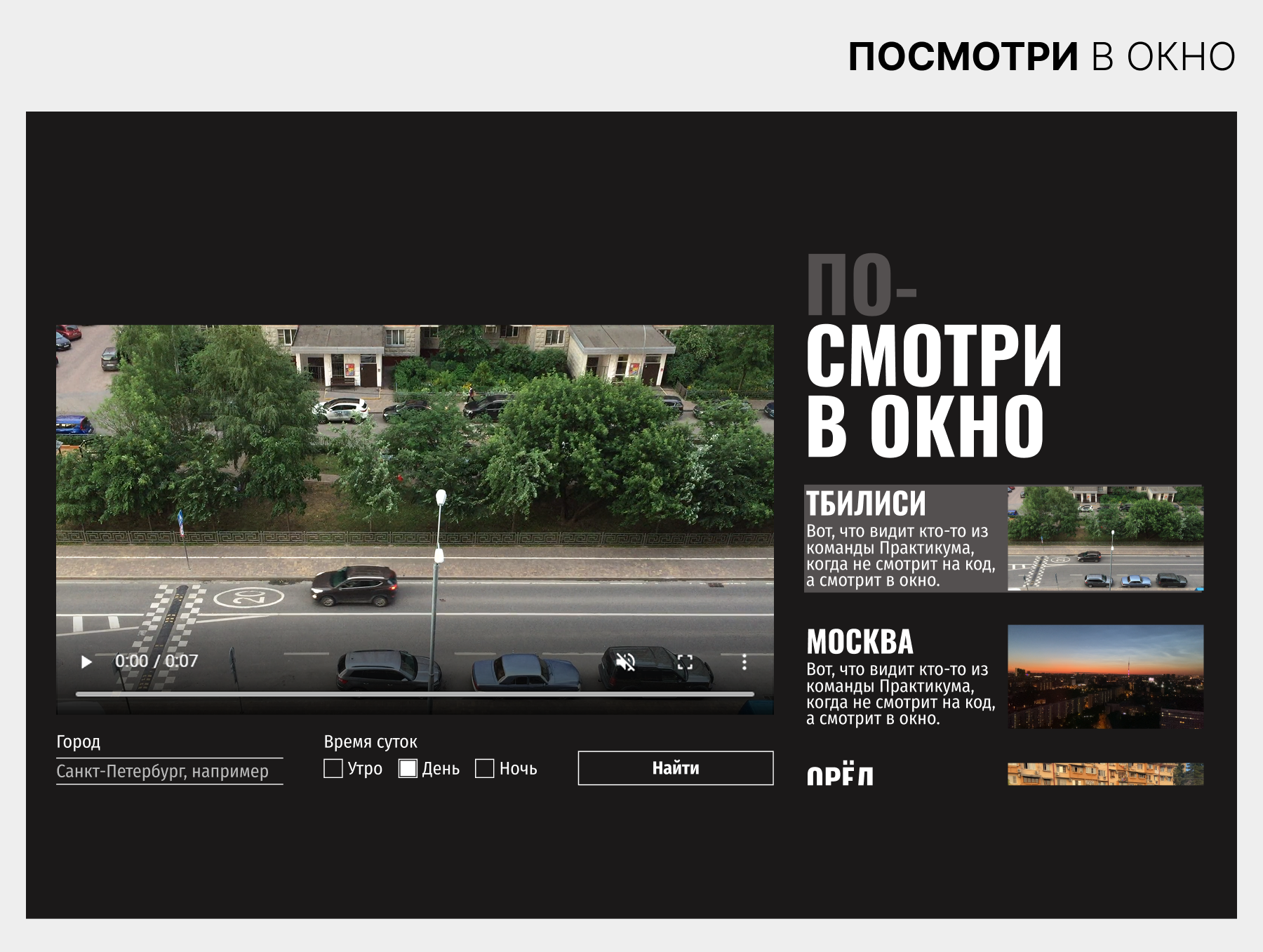The height and width of the screenshot is (952, 1263).
Task: Enter fullscreen mode on the video
Action: (x=685, y=662)
